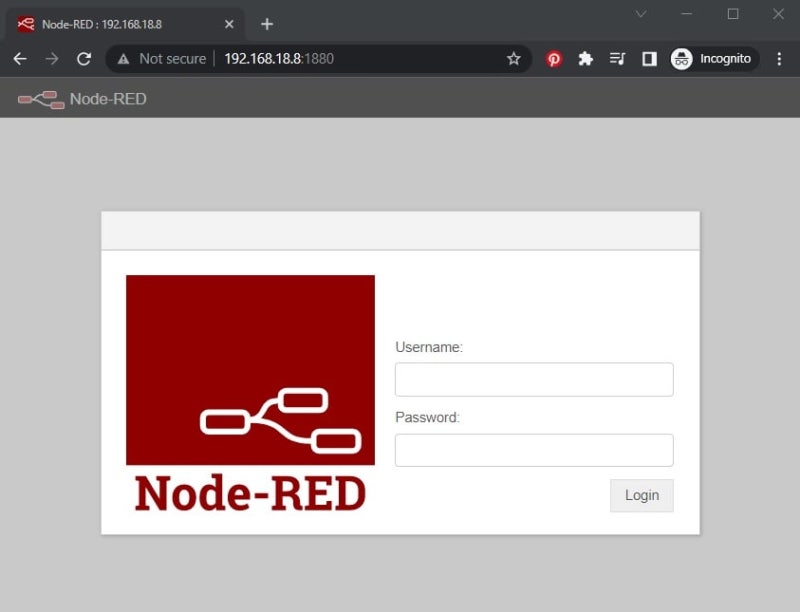
Task: Open the Chrome extensions puzzle icon
Action: coord(586,59)
